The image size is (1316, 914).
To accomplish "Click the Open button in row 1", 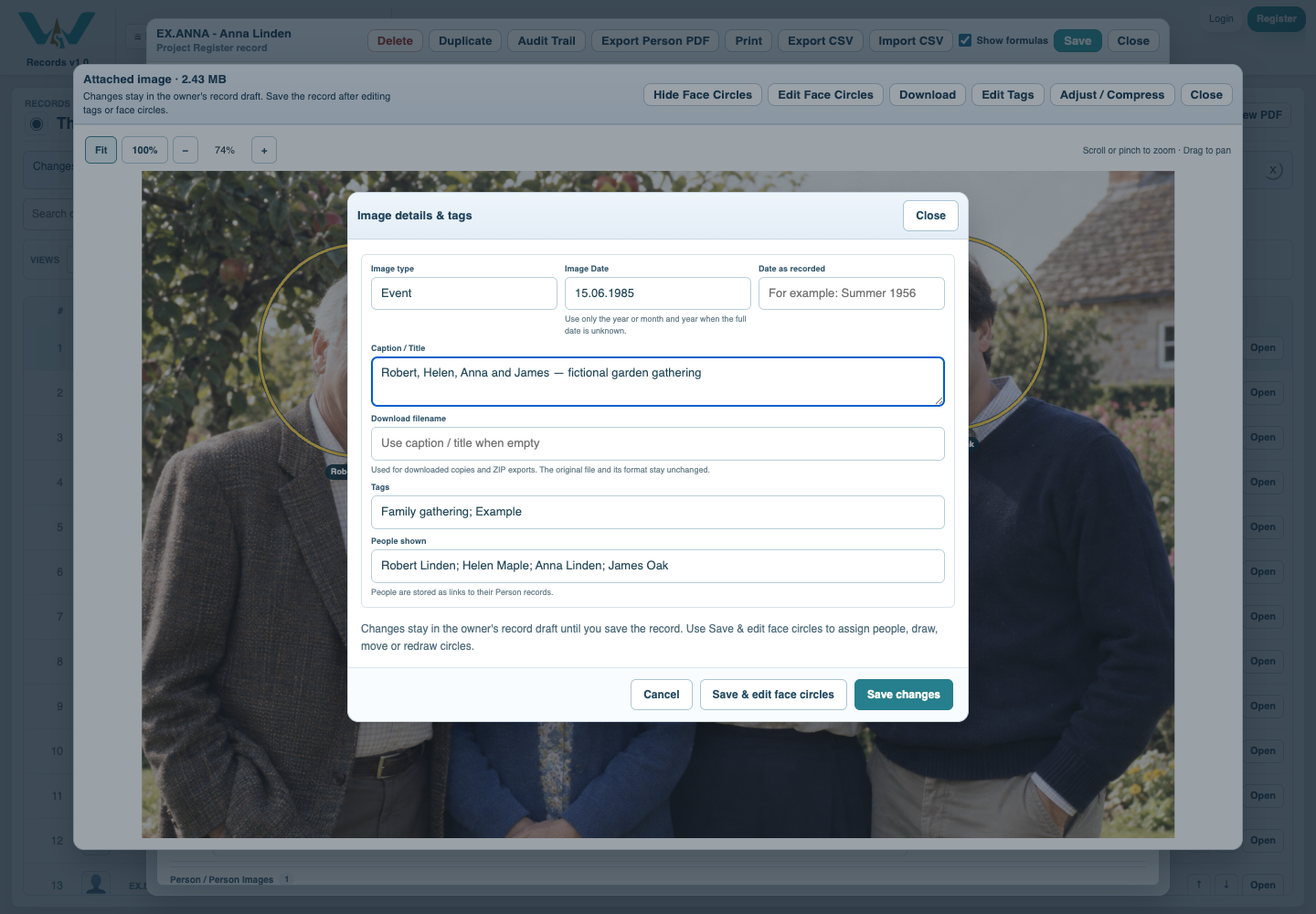I will coord(1263,348).
